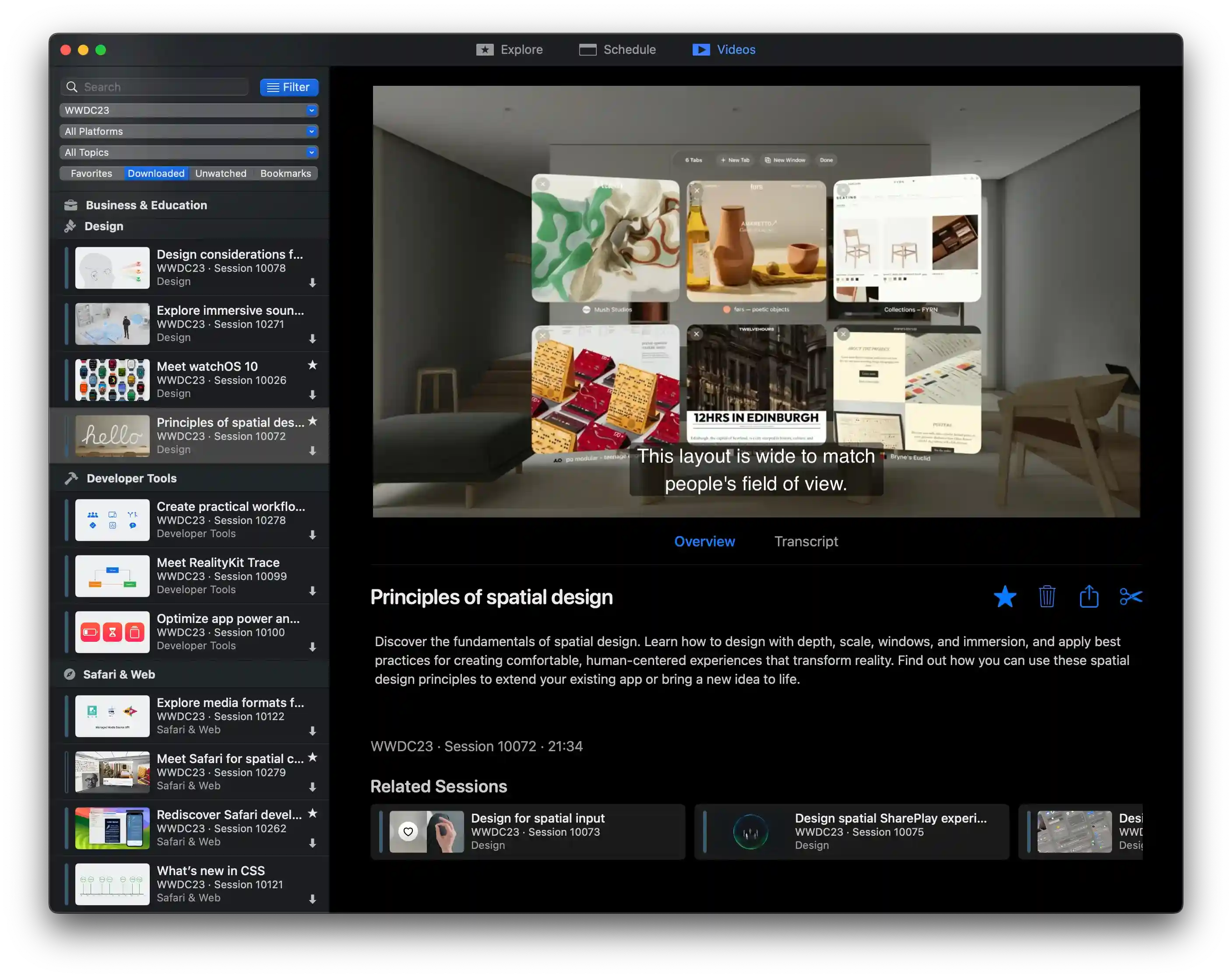Click the scissors clip icon
This screenshot has width=1232, height=978.
[1131, 597]
